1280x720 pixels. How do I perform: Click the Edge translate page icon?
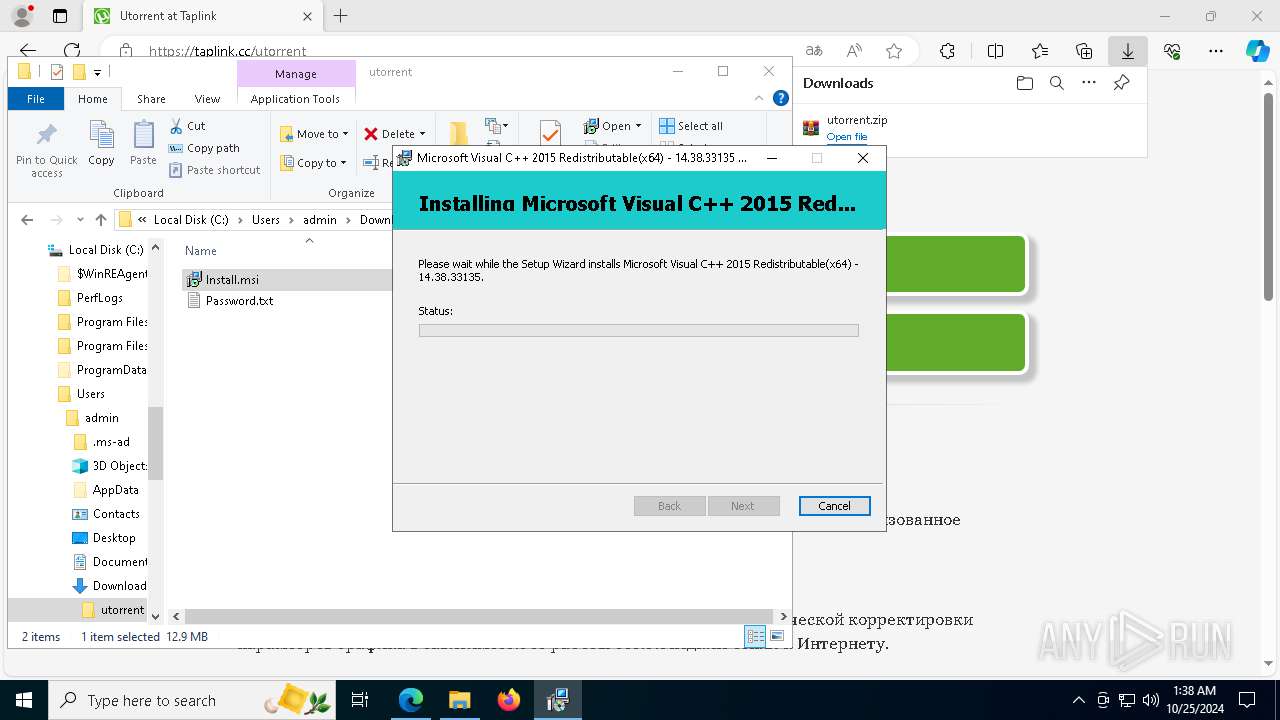[814, 51]
